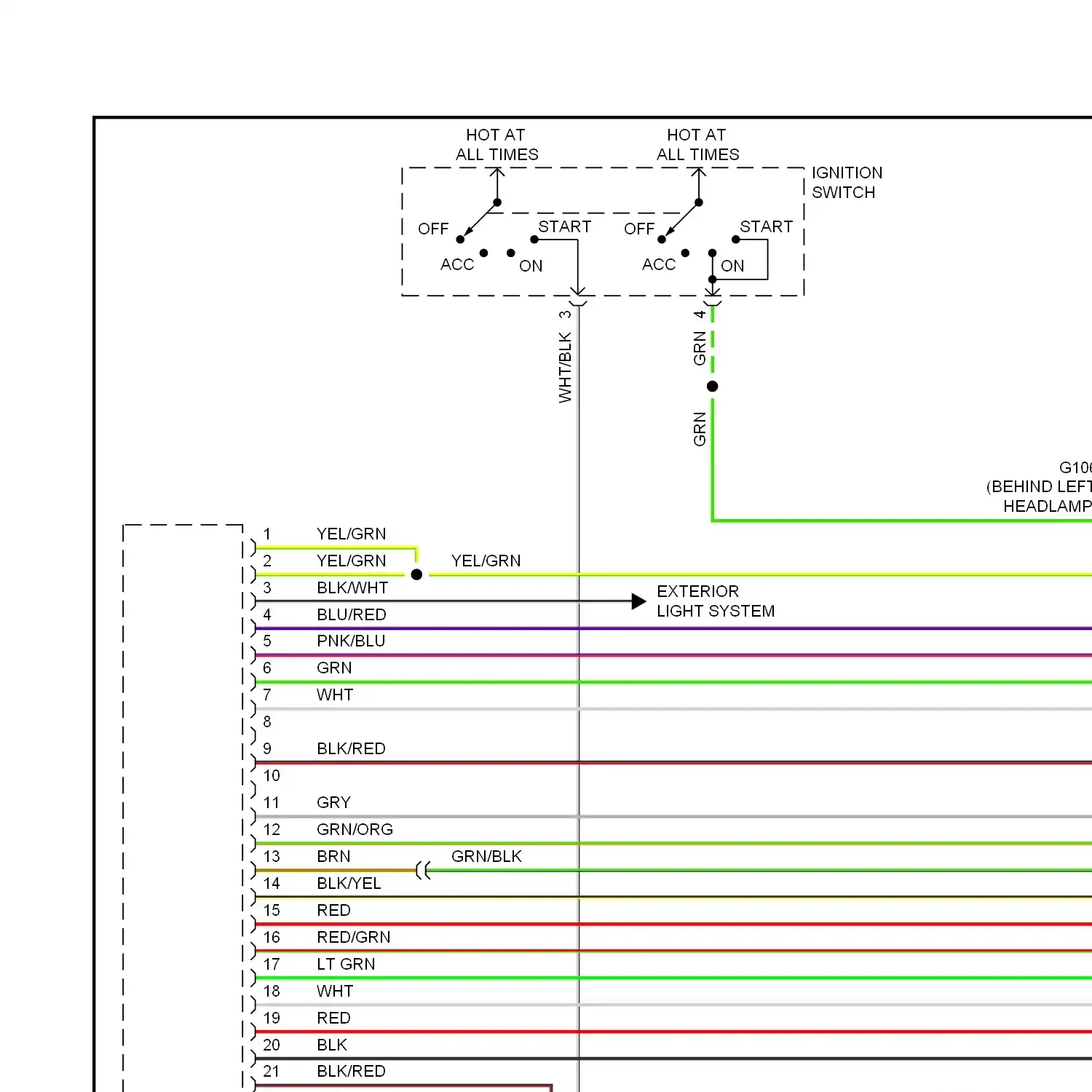This screenshot has height=1092, width=1092.
Task: Click the WHT/BLK vertical wire label
Action: (565, 368)
